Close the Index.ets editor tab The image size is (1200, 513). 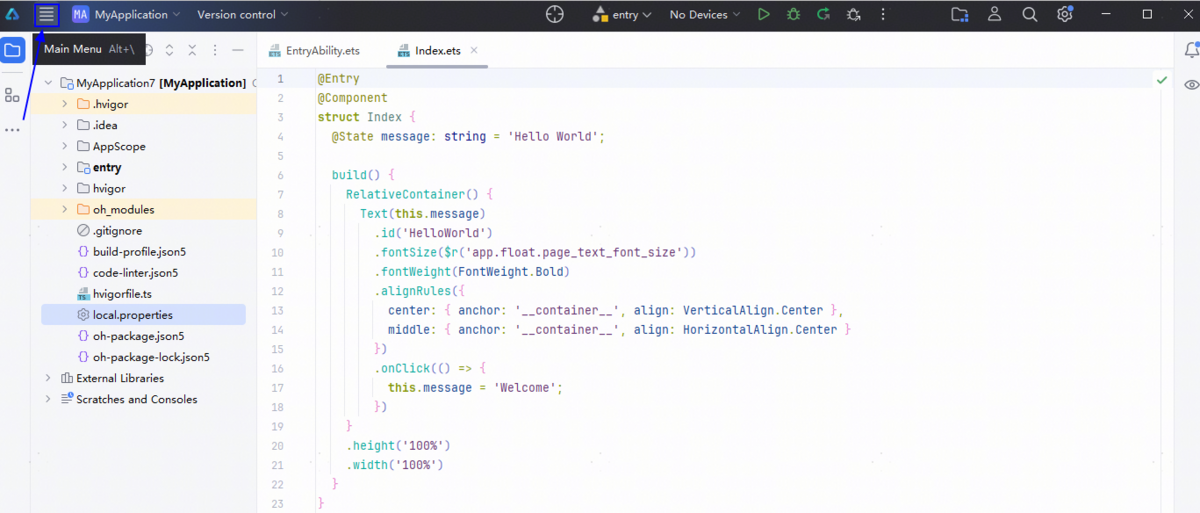click(x=474, y=51)
